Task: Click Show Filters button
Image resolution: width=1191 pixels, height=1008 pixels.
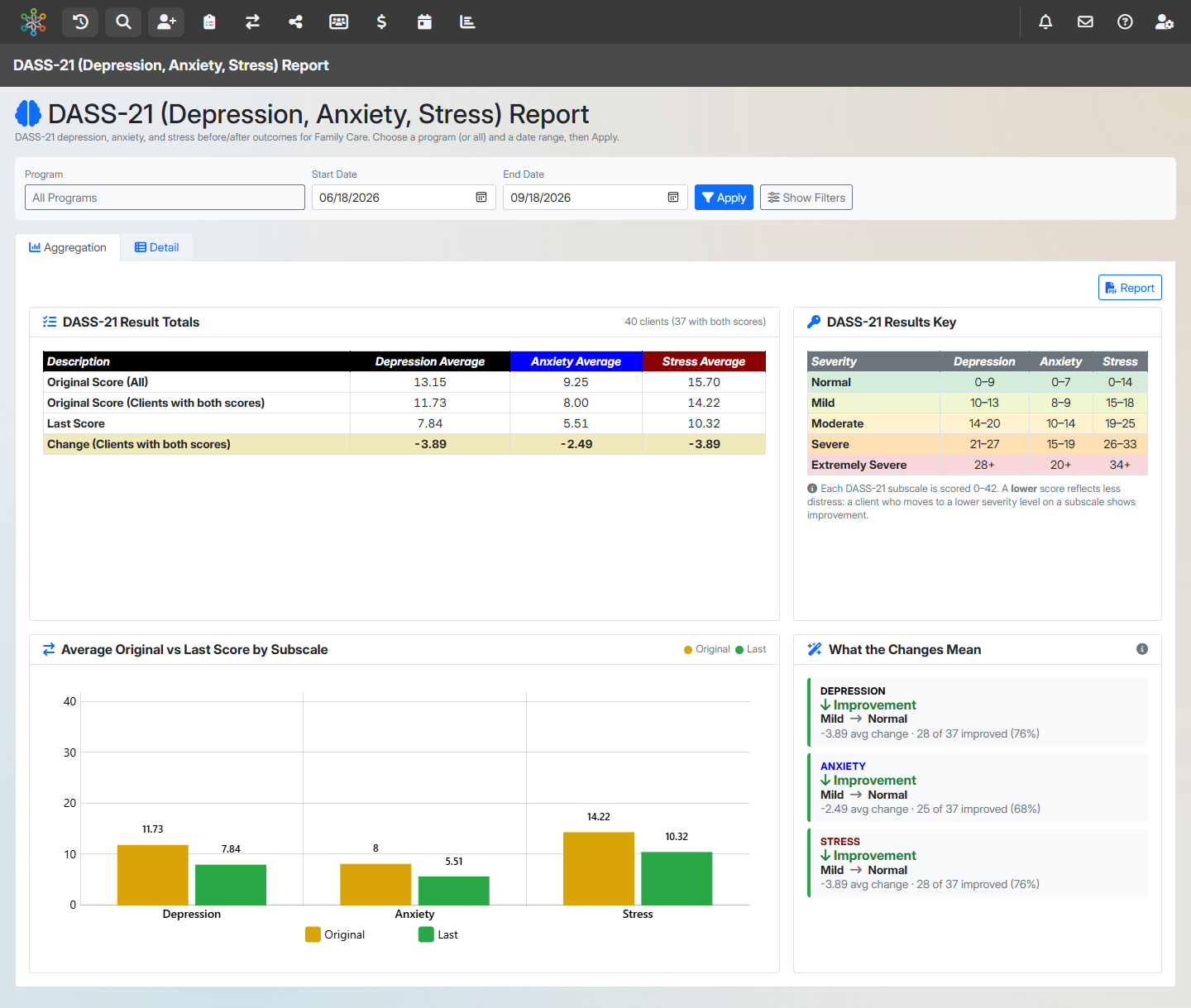Action: [x=806, y=198]
